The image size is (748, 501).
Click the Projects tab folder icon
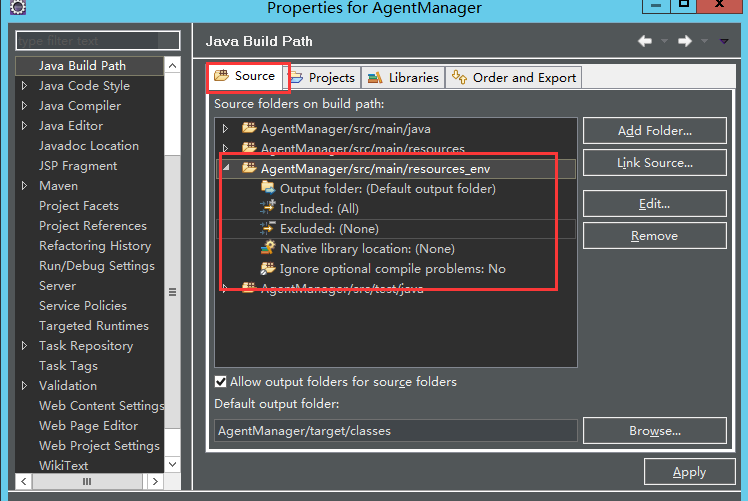(x=296, y=77)
